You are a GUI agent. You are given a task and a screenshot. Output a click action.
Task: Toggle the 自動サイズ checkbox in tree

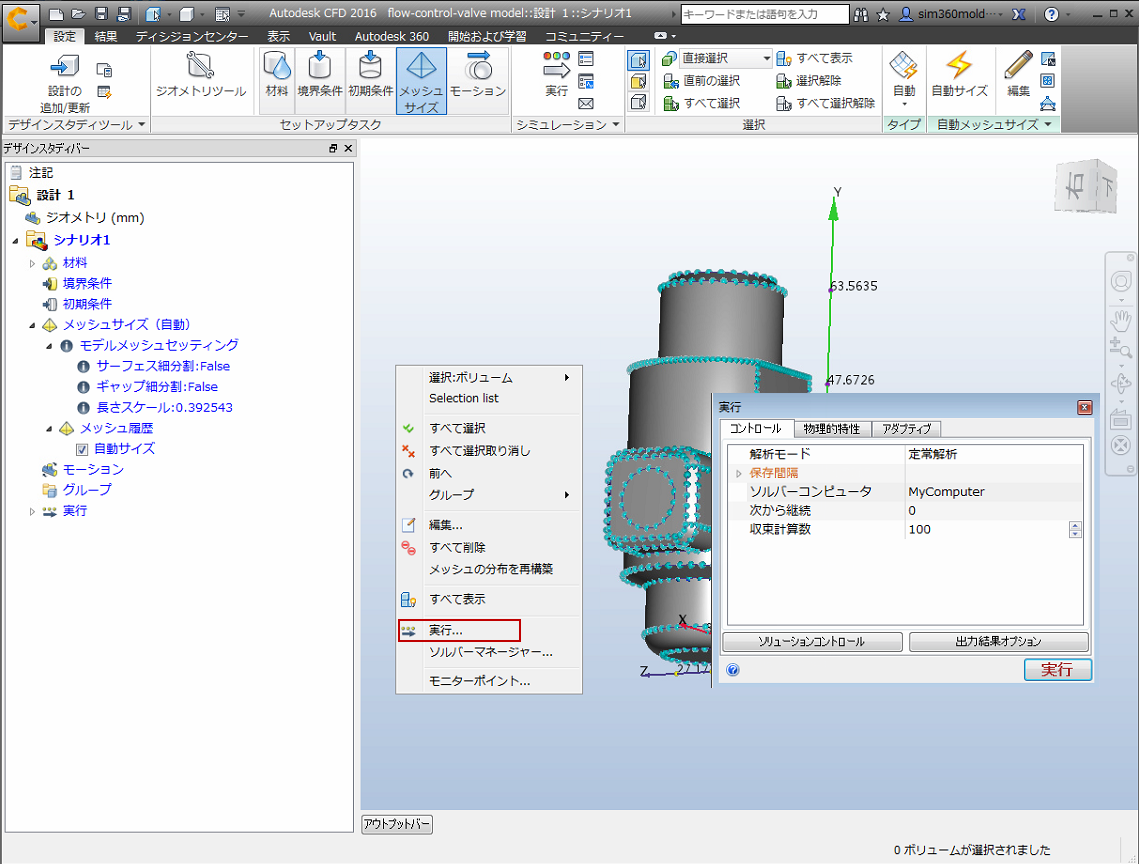coord(83,449)
